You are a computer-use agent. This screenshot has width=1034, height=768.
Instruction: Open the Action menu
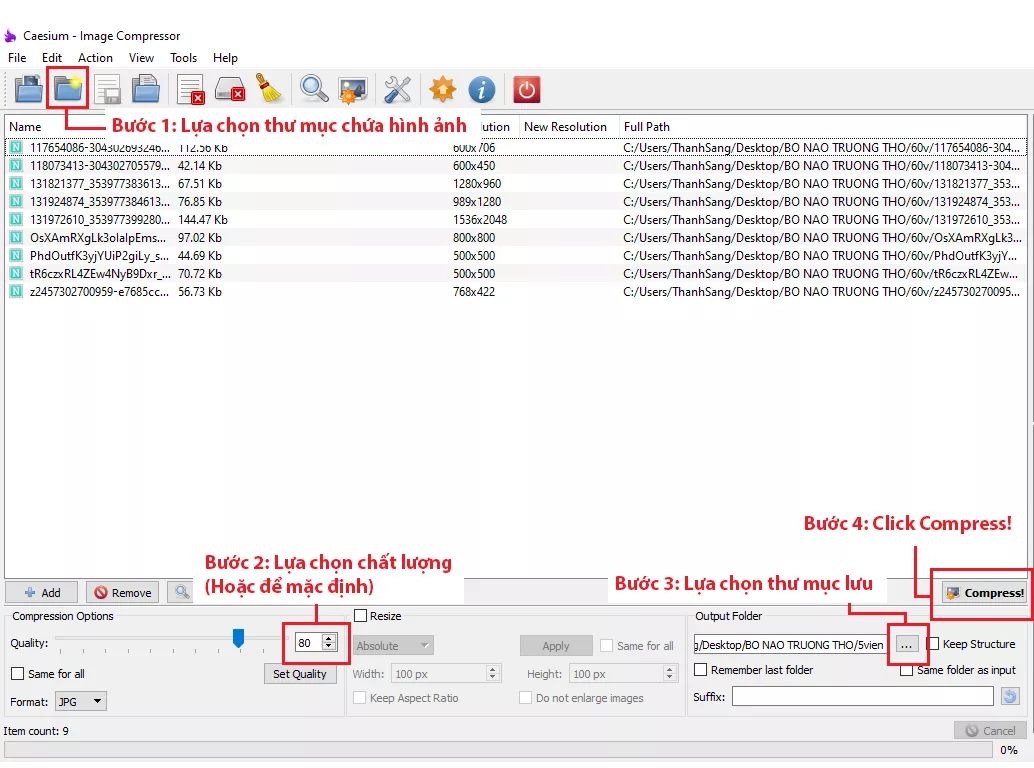pos(95,58)
